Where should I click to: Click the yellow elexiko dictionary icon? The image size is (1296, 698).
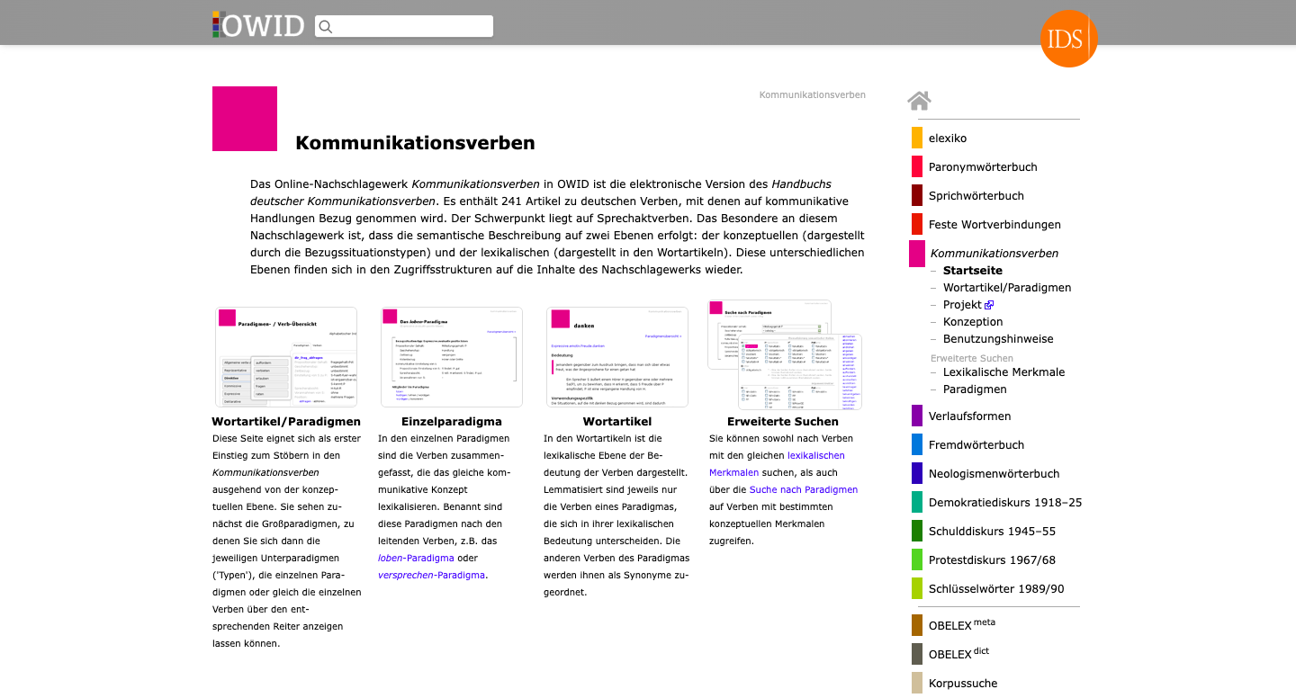click(x=916, y=137)
